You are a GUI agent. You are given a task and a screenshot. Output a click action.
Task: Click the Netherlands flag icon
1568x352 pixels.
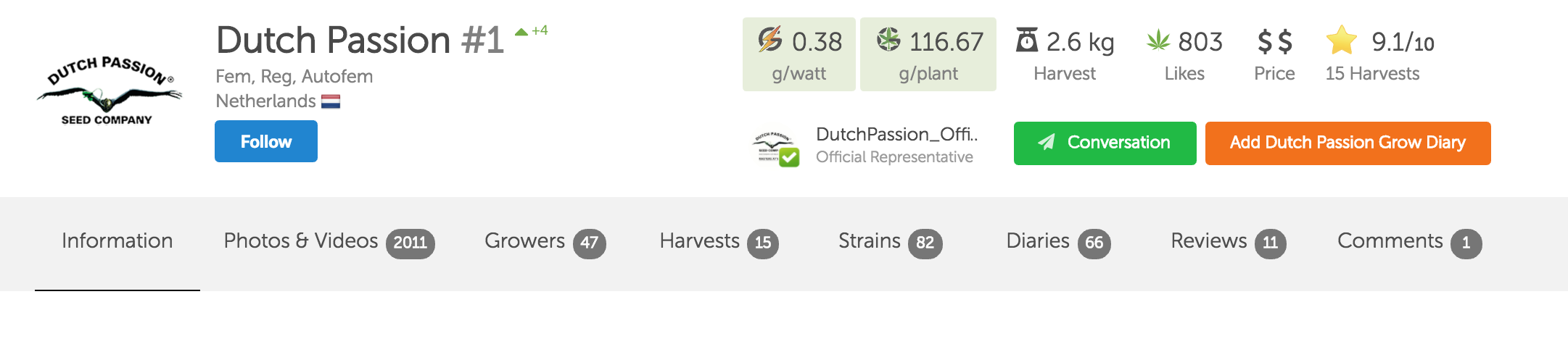tap(331, 101)
